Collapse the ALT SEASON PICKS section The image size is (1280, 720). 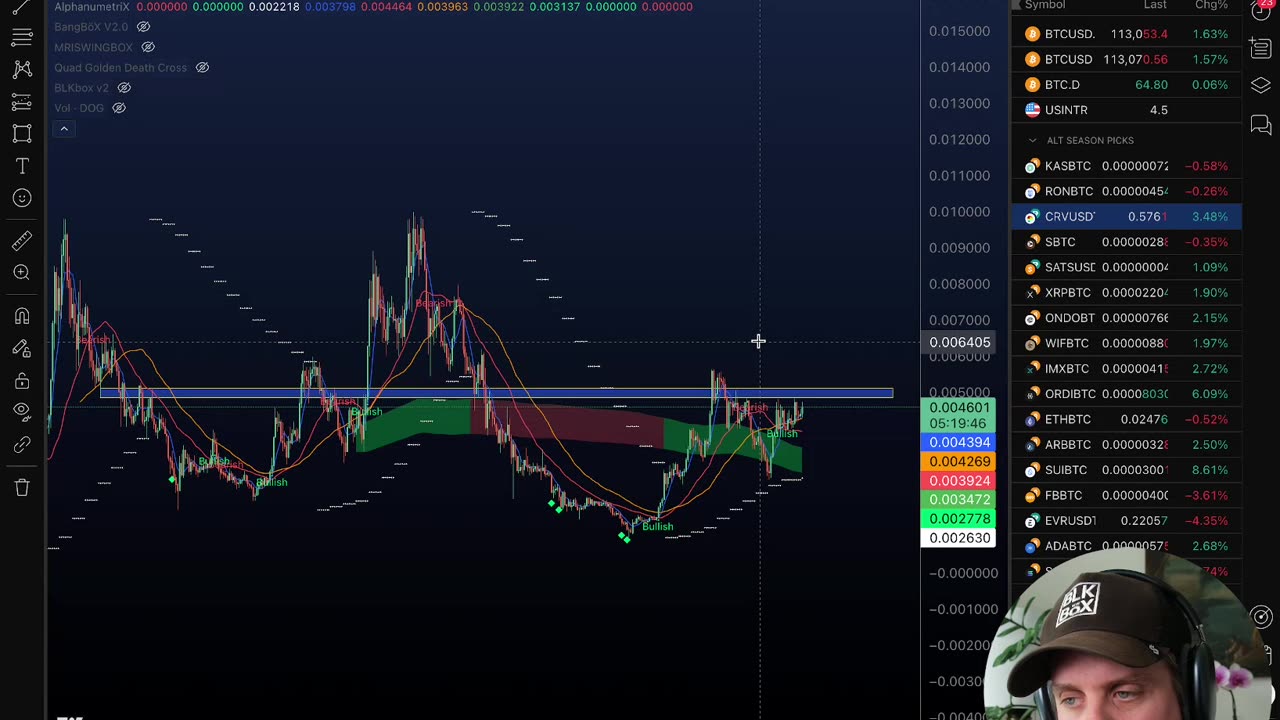click(1033, 140)
